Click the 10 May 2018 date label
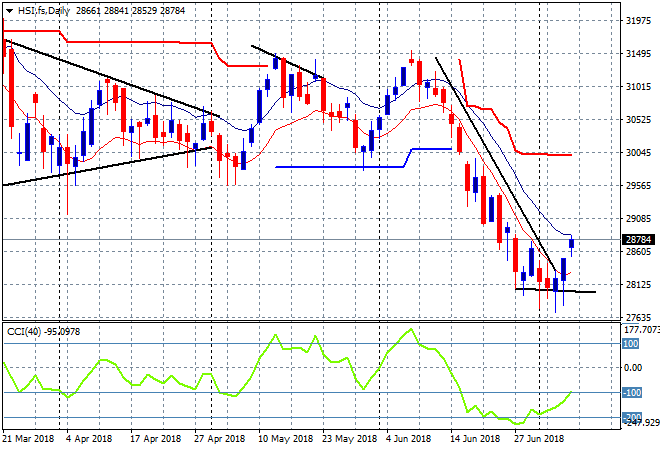 285,439
